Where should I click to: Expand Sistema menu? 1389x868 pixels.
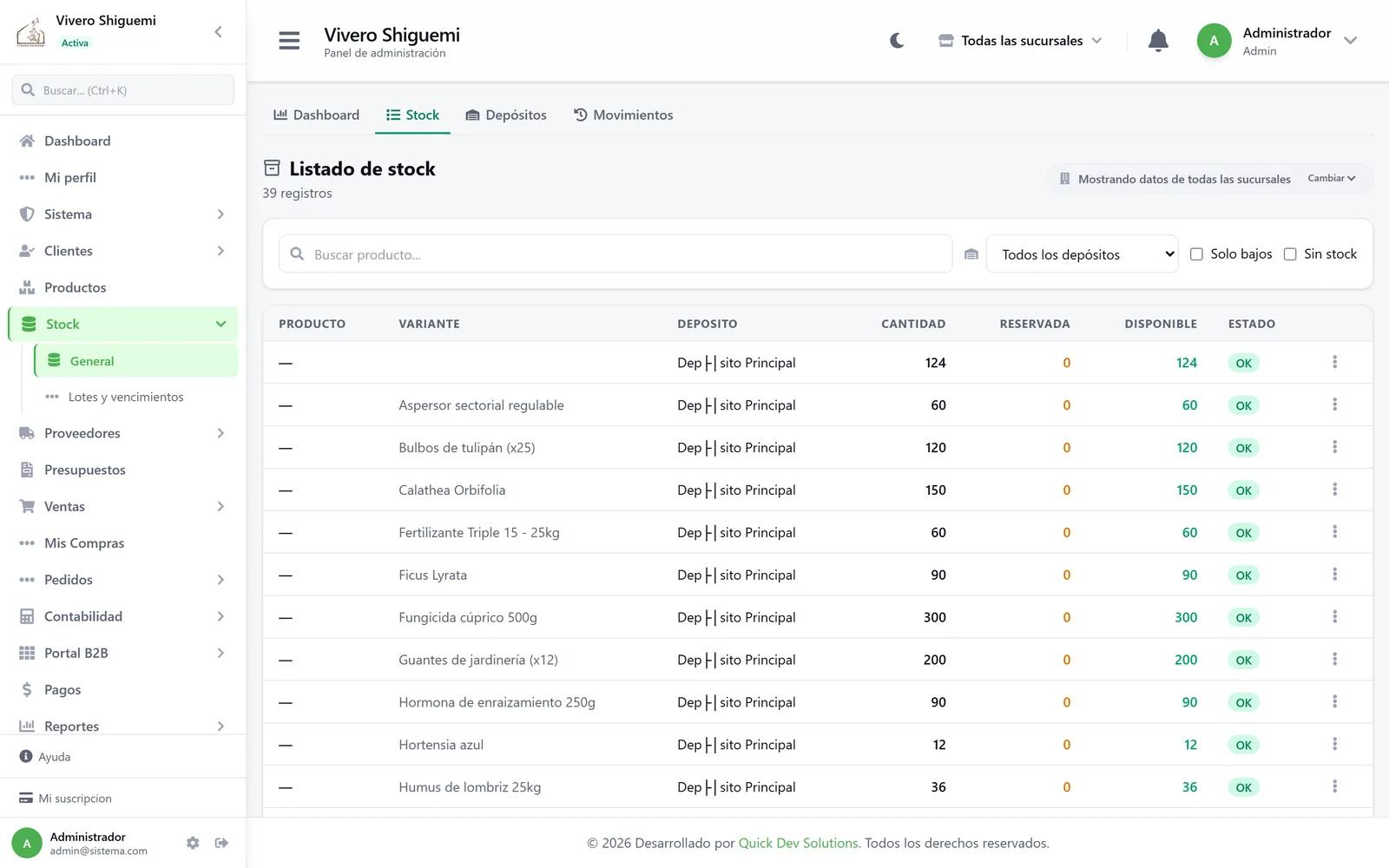click(123, 214)
